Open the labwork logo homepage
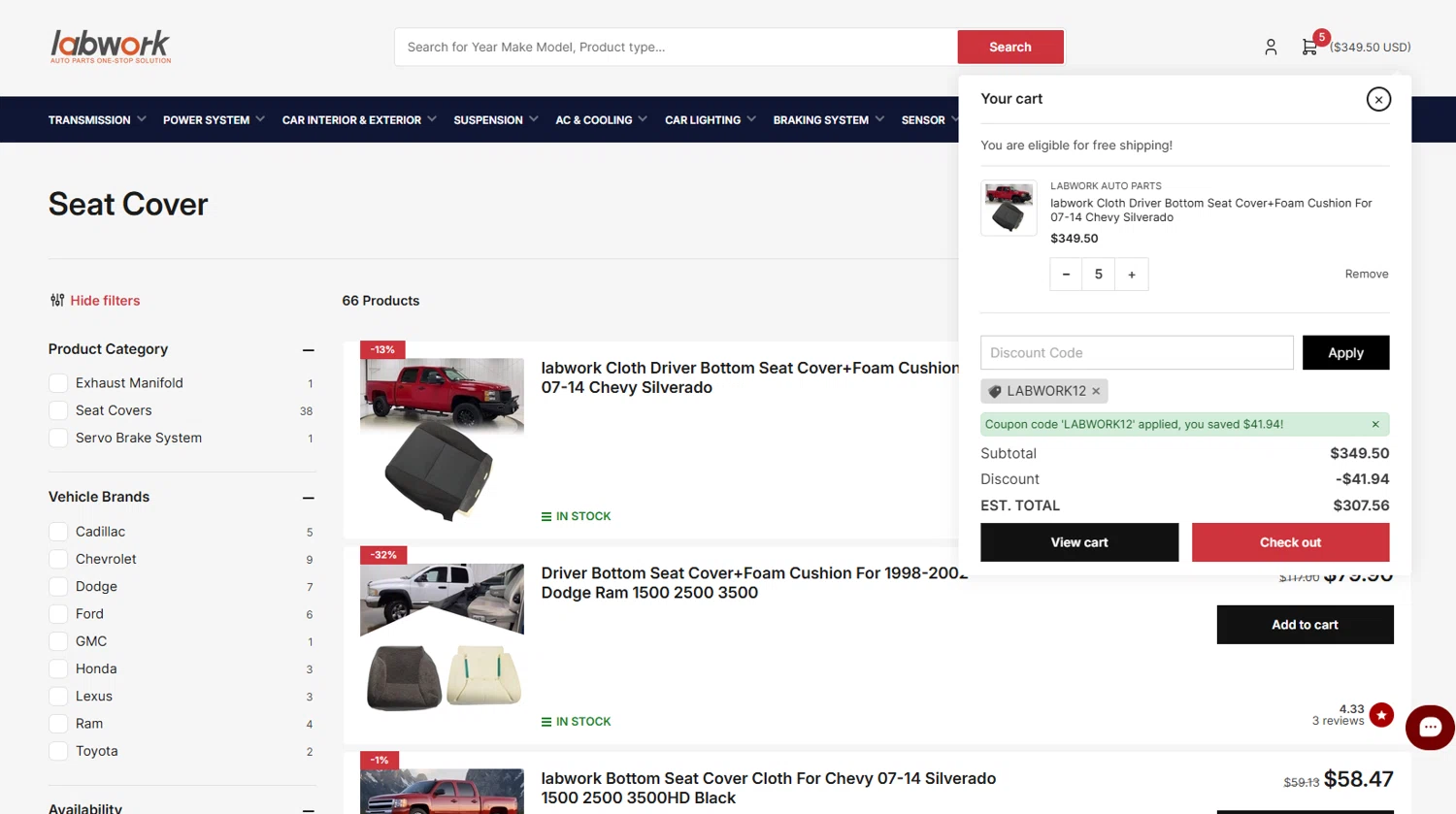Screen dimensions: 1456x814 (111, 47)
